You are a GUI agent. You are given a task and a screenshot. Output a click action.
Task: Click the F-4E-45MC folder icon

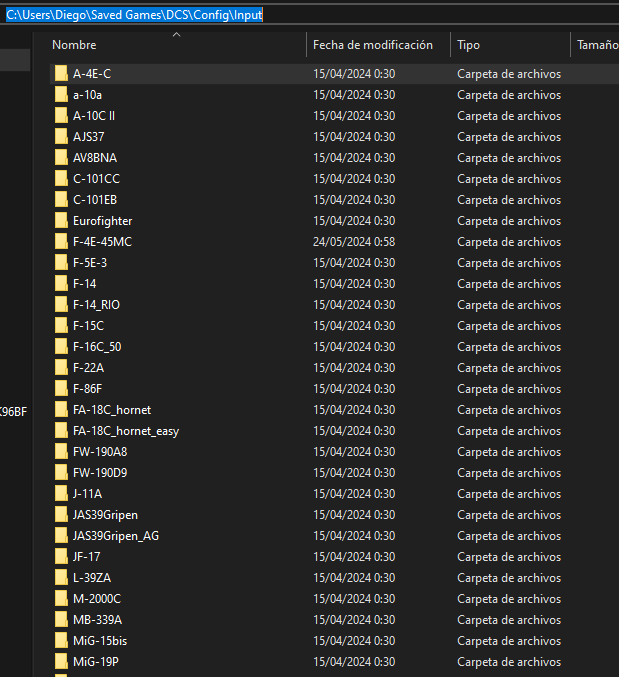(61, 242)
